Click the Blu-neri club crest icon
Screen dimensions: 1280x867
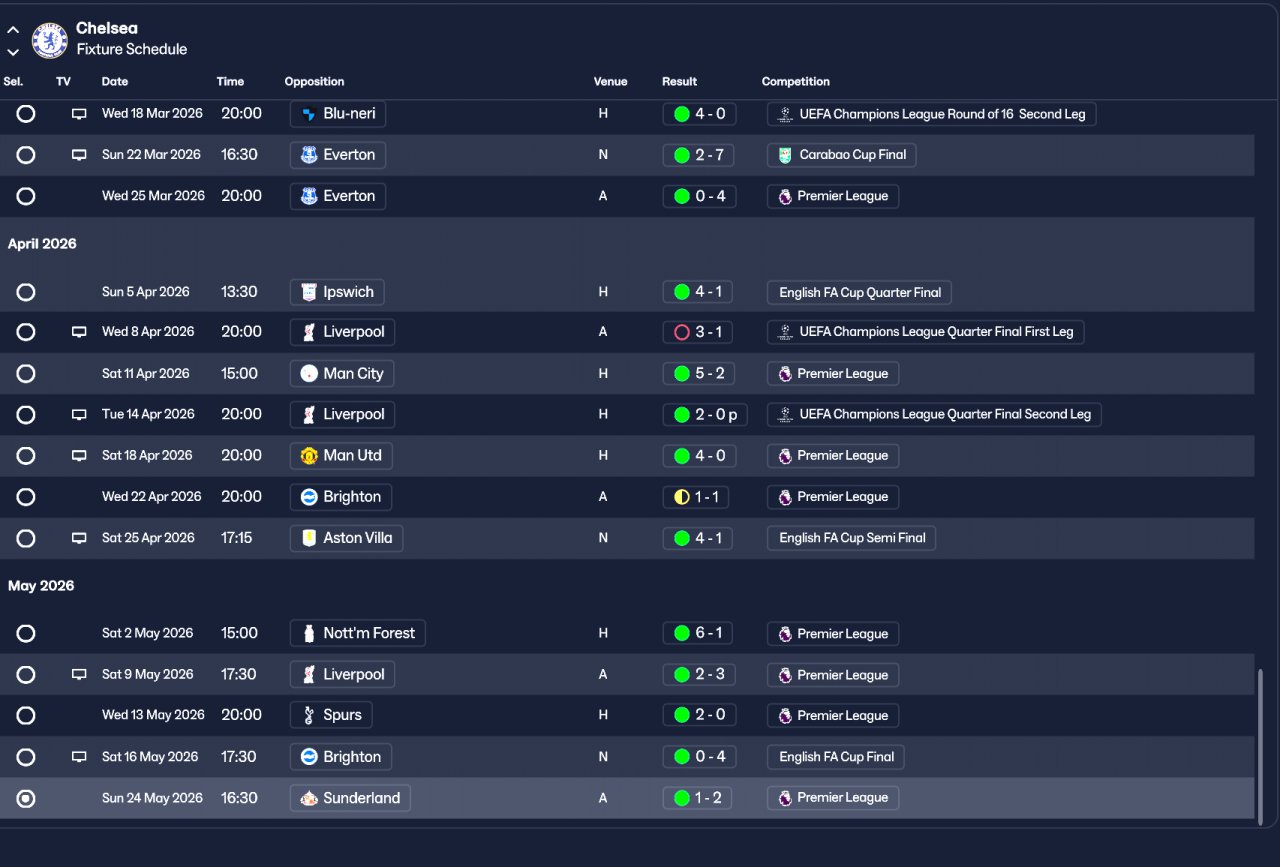pos(309,114)
